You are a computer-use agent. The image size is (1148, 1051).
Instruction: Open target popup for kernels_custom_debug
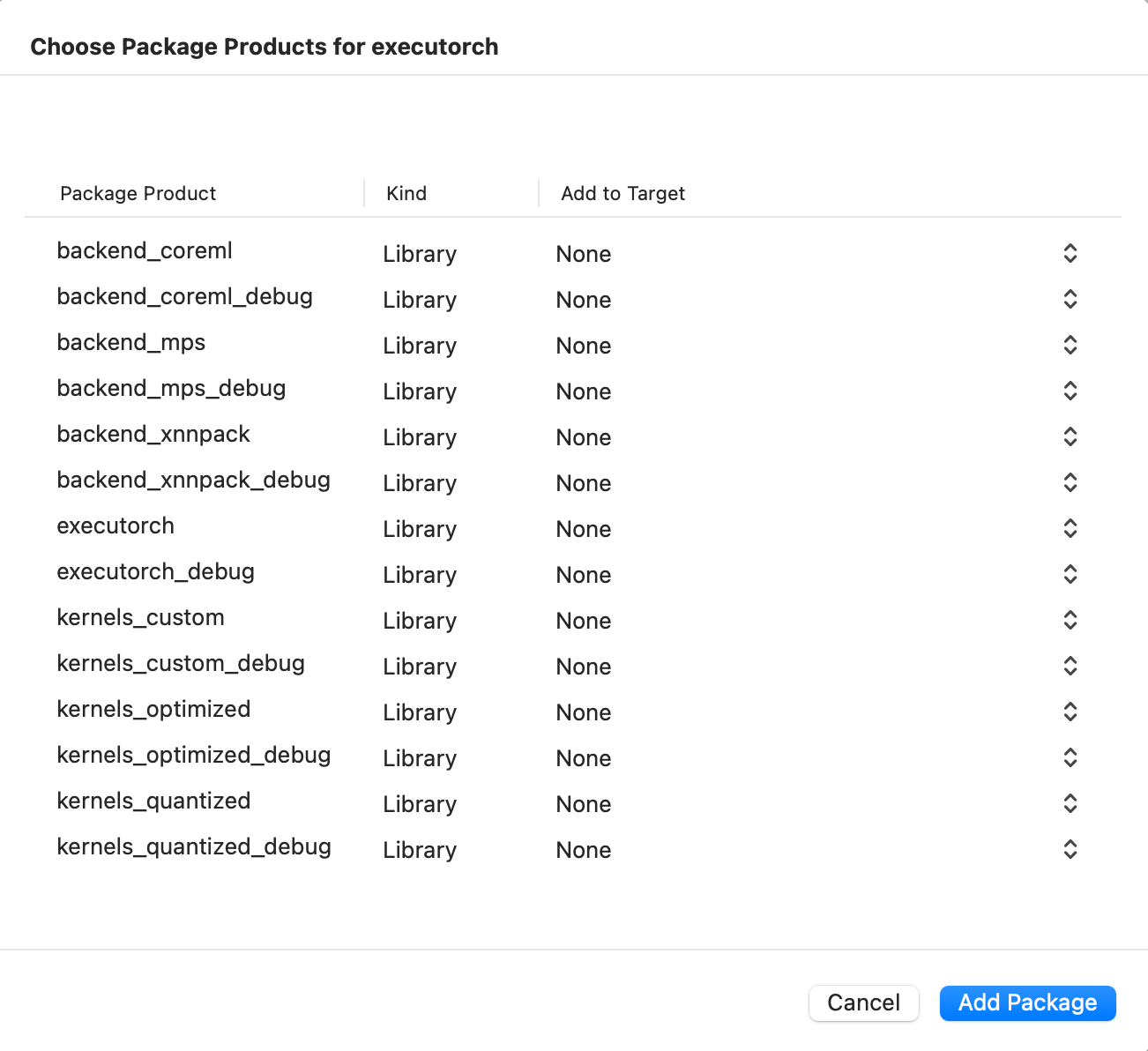pos(1070,667)
